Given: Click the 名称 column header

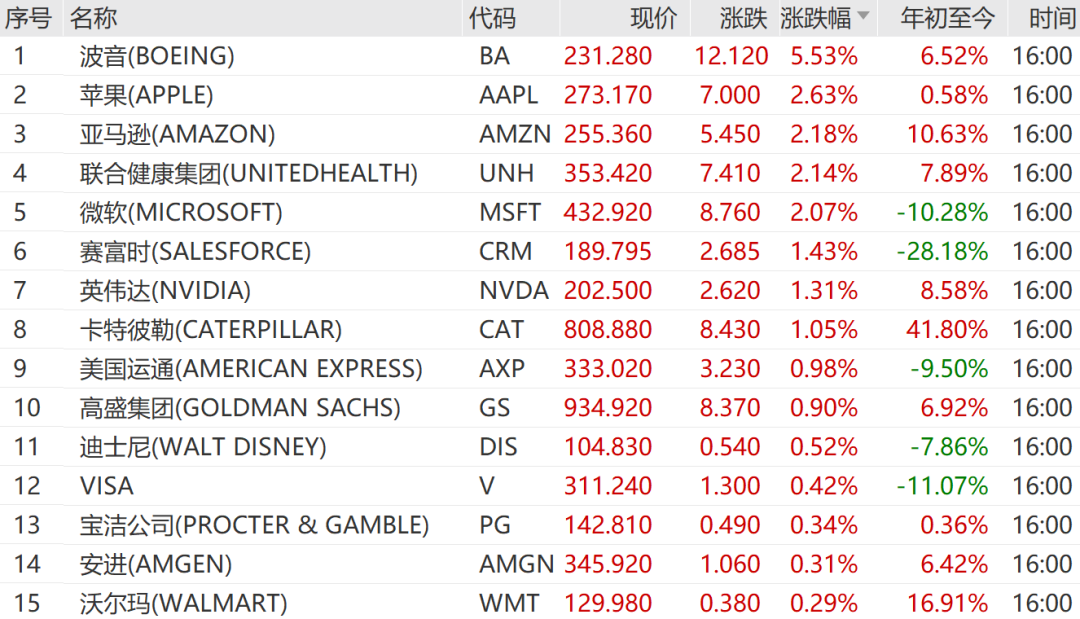Looking at the screenshot, I should pyautogui.click(x=94, y=18).
